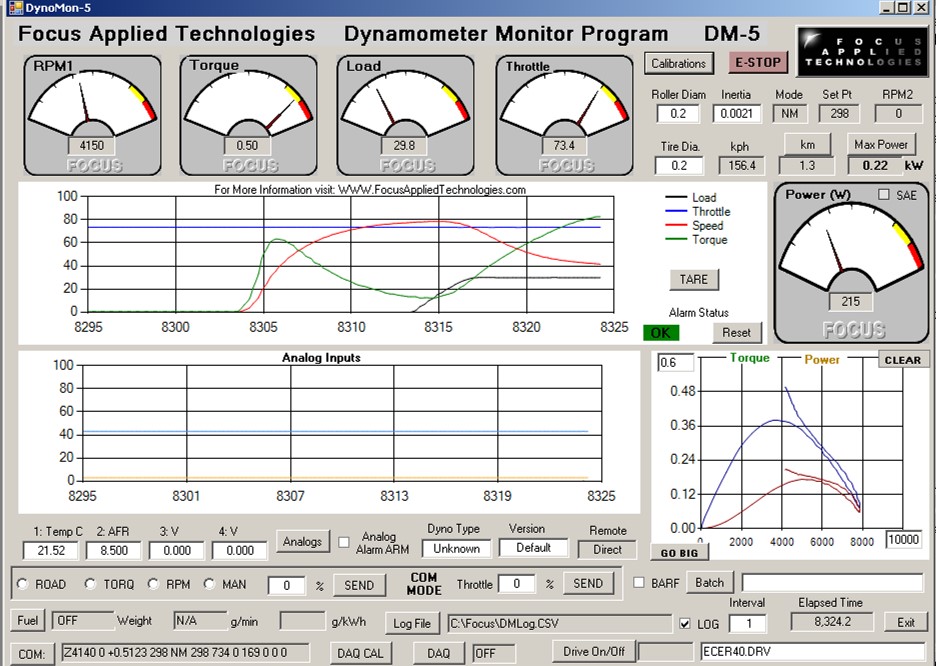Click the 1: Temp C value 21.52
The height and width of the screenshot is (666, 936).
tap(51, 550)
